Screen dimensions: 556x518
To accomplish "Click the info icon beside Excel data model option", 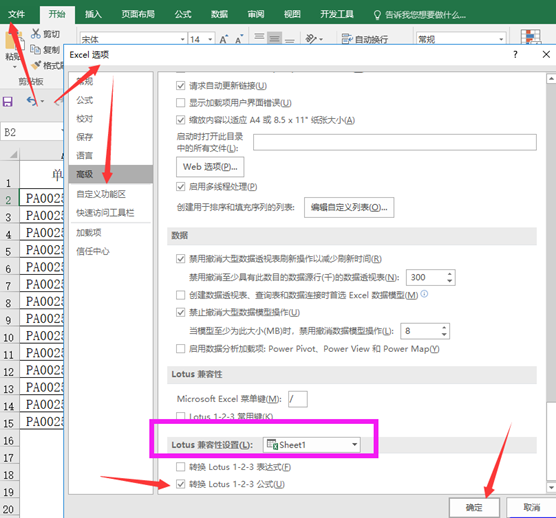I will 424,294.
